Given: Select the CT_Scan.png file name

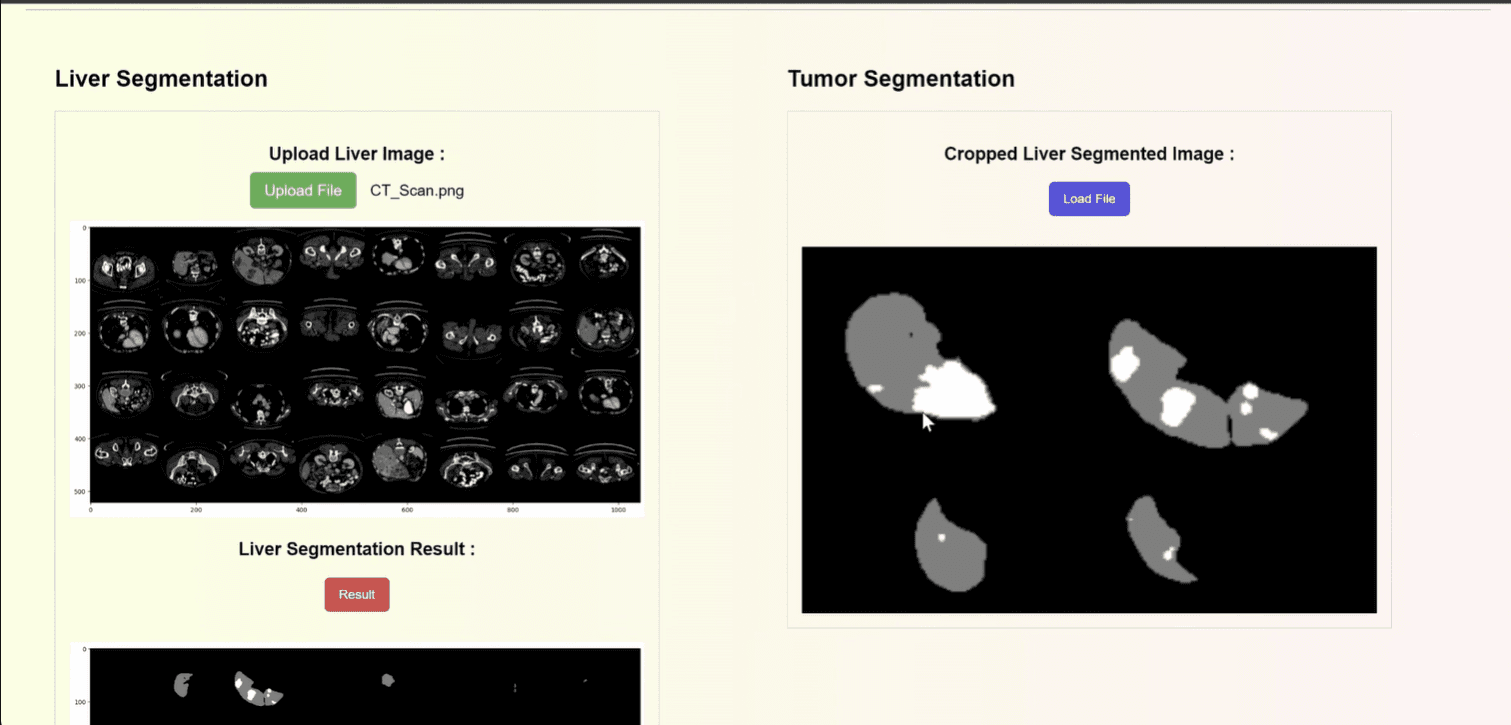Looking at the screenshot, I should pyautogui.click(x=417, y=190).
